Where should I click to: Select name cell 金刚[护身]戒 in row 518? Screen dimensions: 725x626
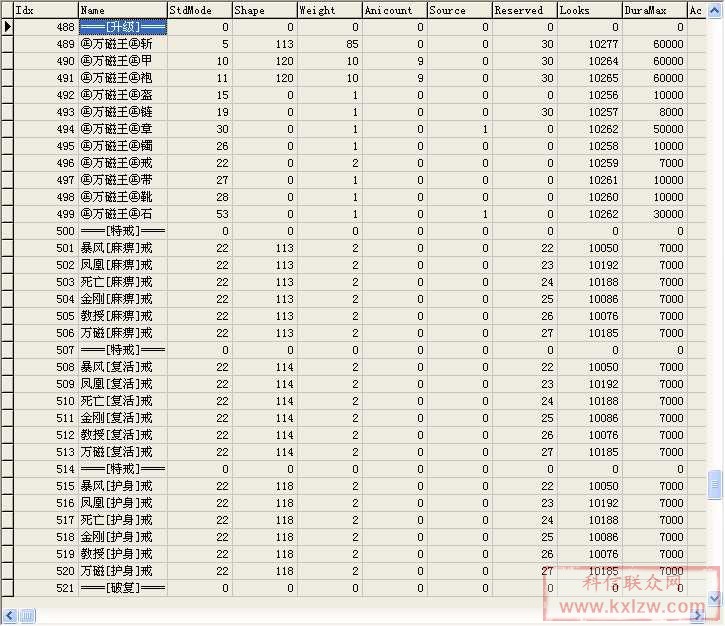123,537
